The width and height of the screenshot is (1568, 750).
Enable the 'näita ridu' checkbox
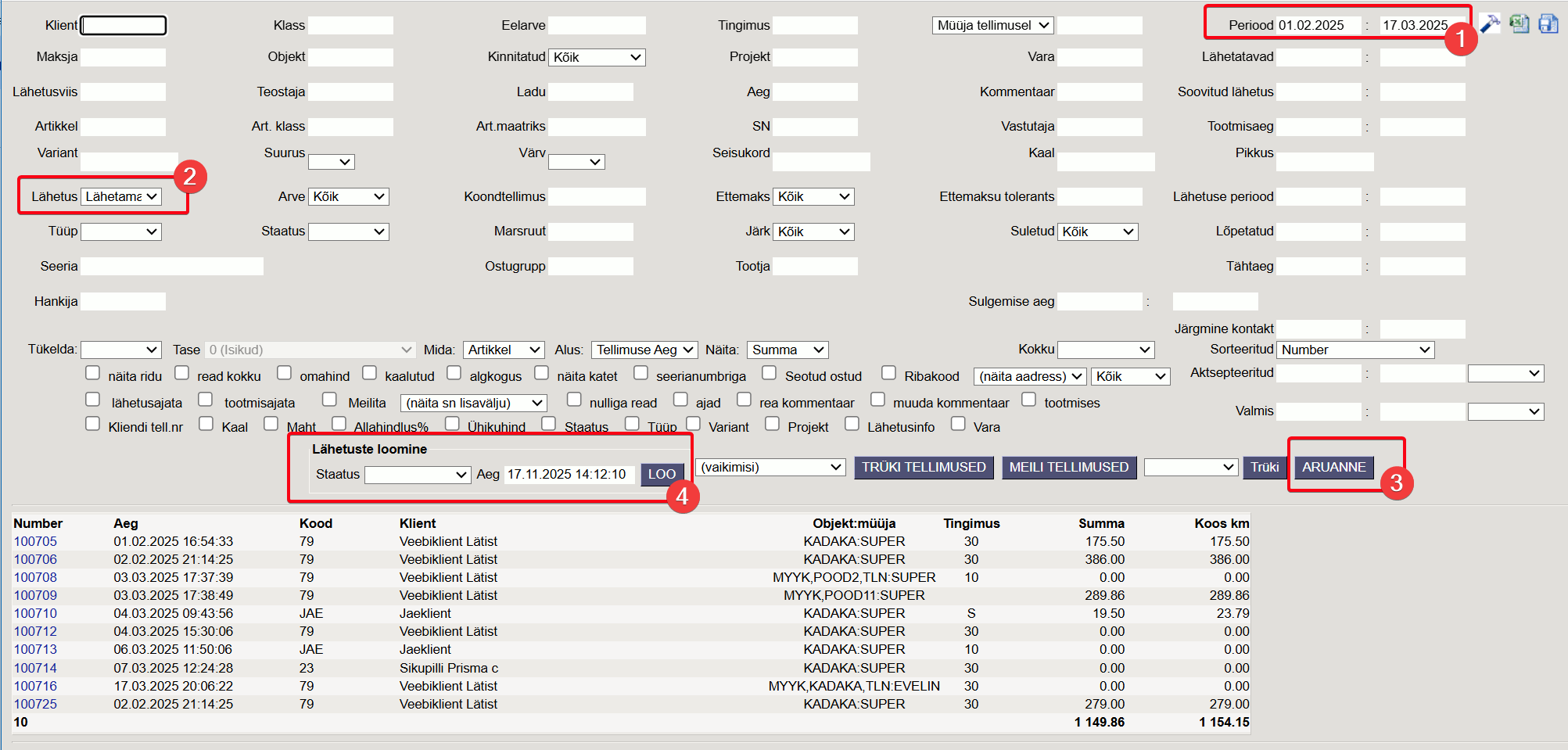click(93, 373)
